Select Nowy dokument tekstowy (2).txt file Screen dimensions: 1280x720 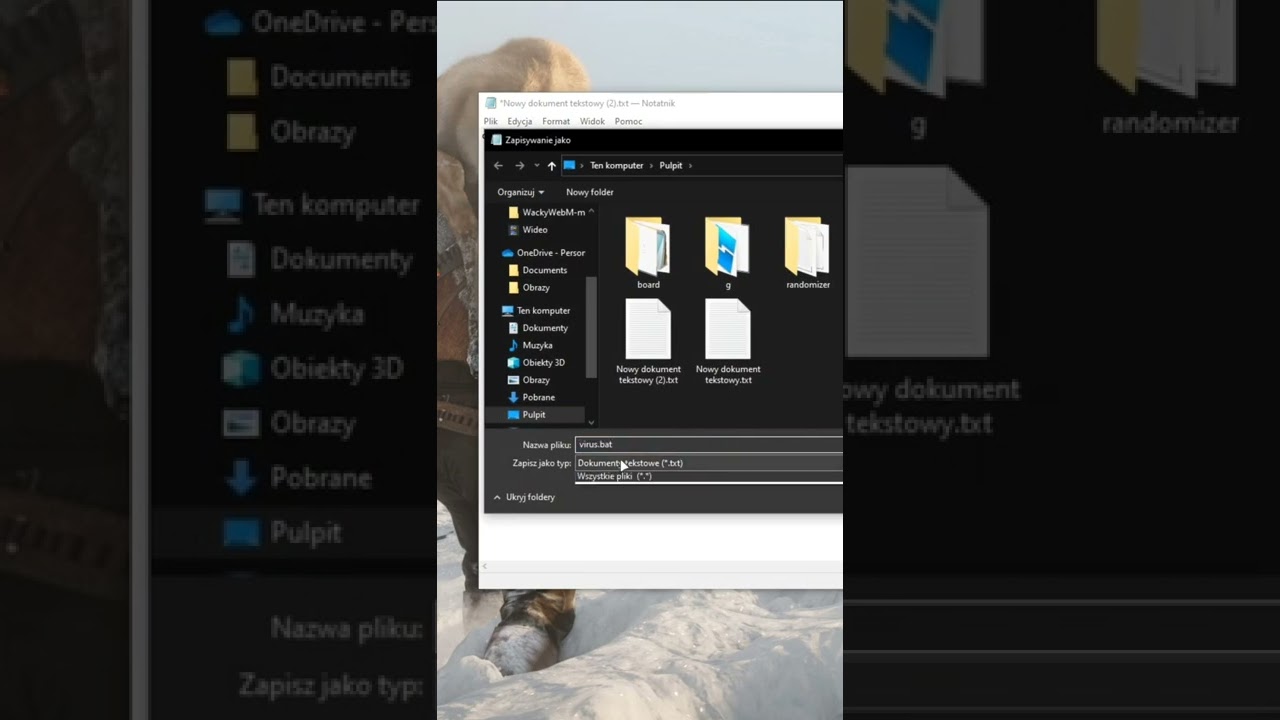[x=648, y=331]
